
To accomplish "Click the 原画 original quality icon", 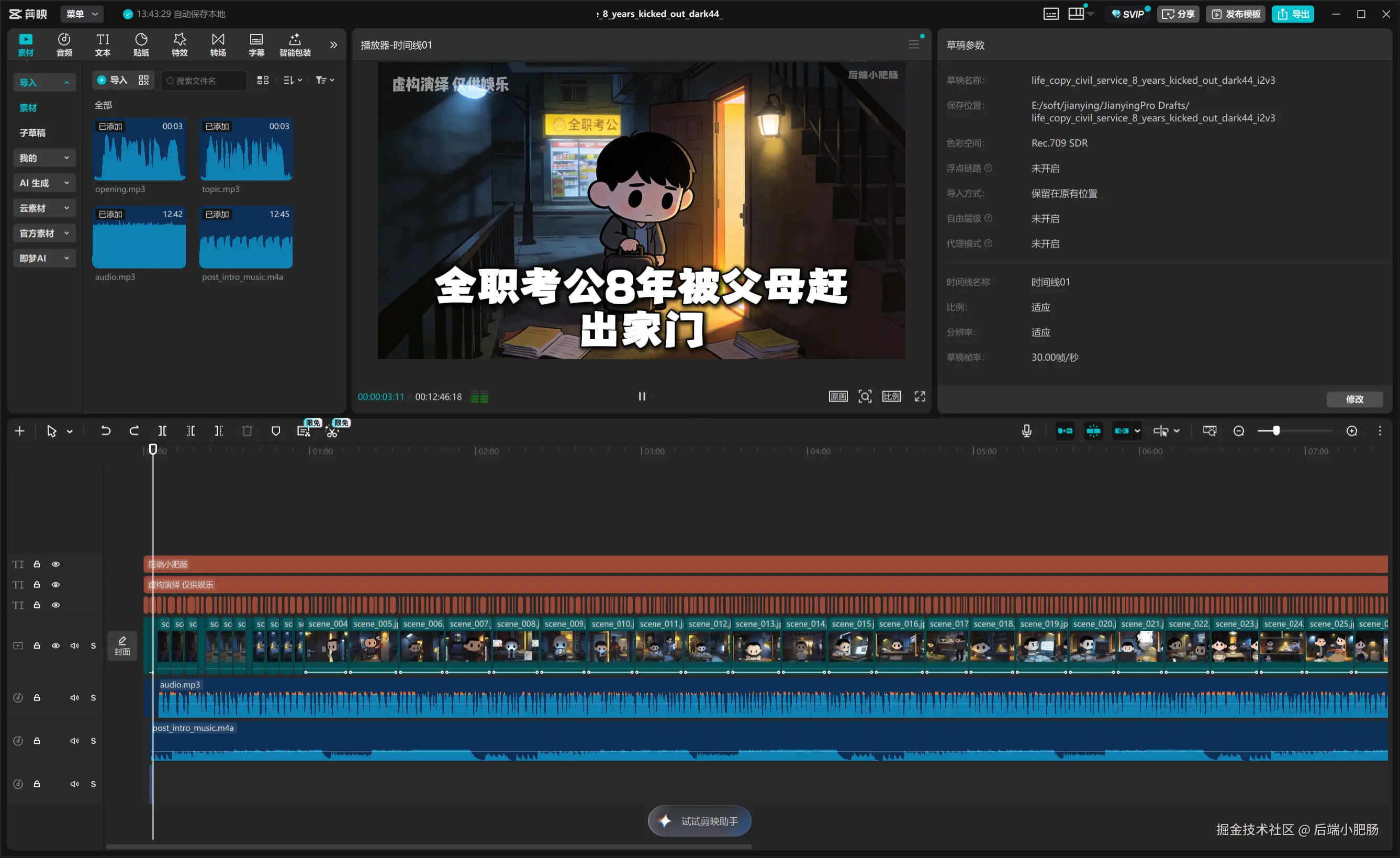I will pyautogui.click(x=838, y=396).
